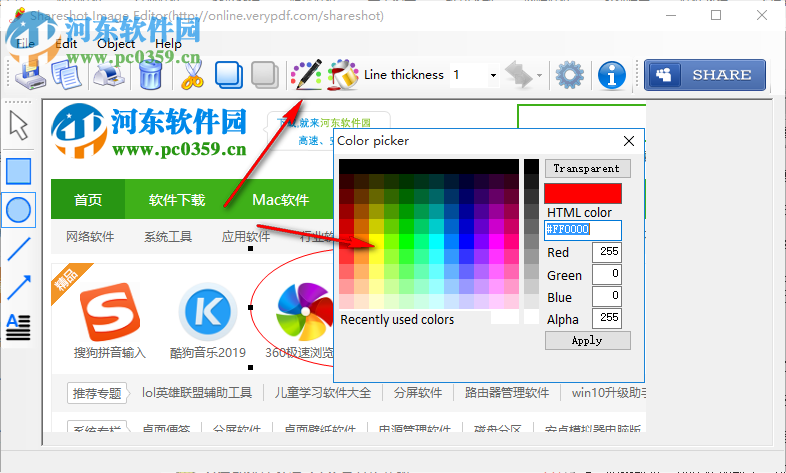Open the fill color paint bucket tool
This screenshot has width=786, height=473.
343,75
